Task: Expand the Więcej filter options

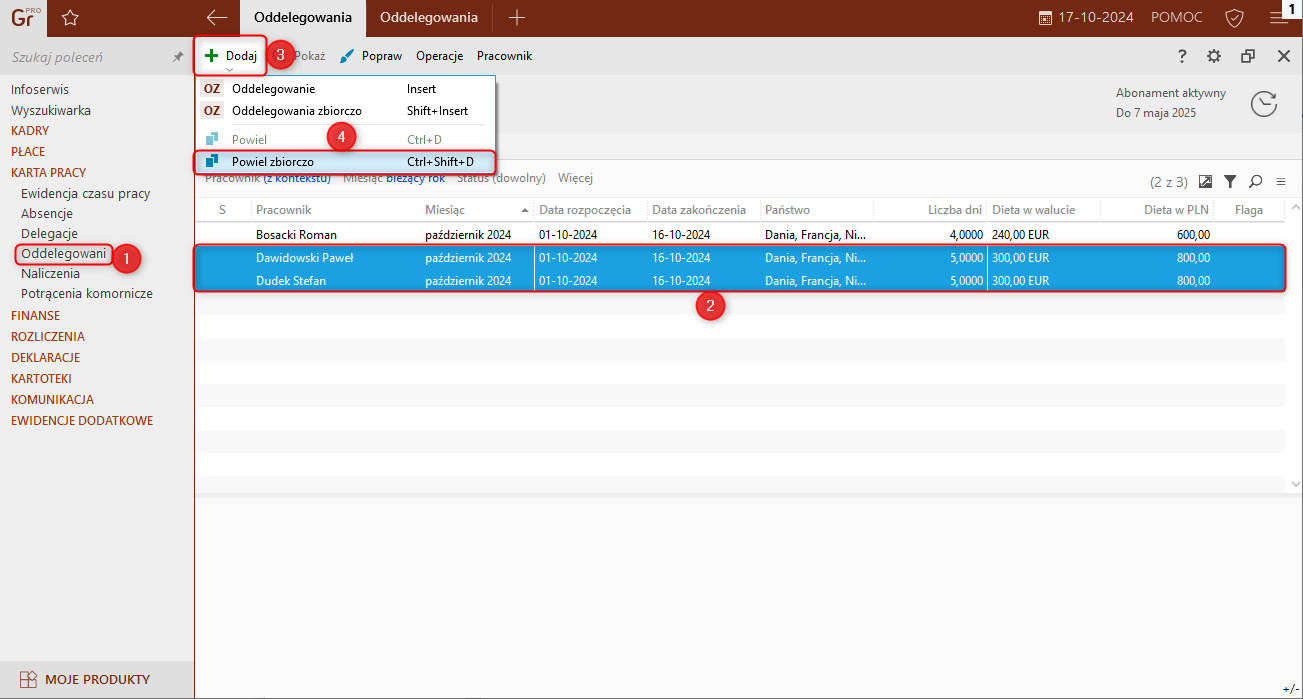Action: (x=576, y=178)
